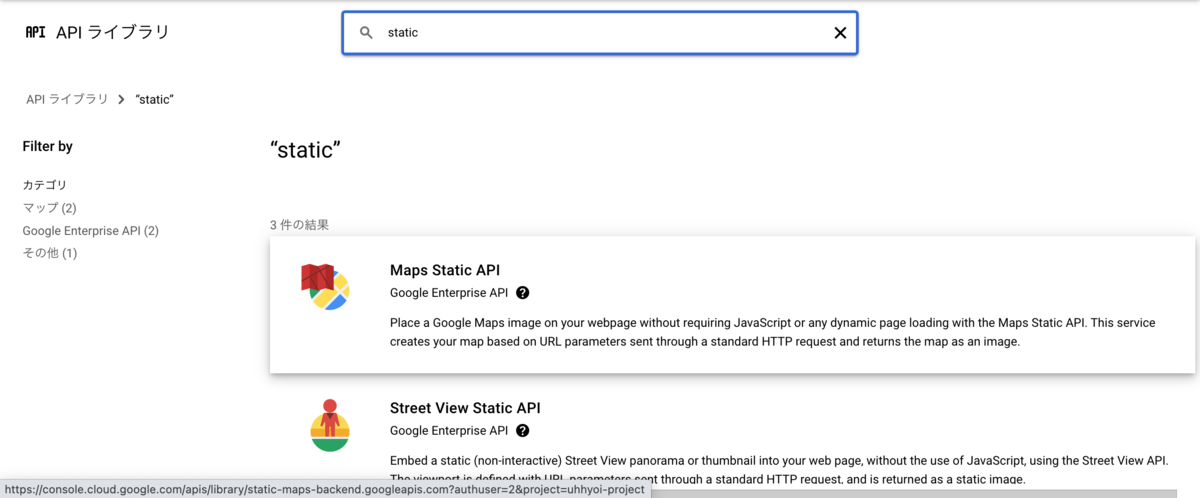The height and width of the screenshot is (498, 1200).
Task: Click into the static search input field
Action: pos(600,33)
